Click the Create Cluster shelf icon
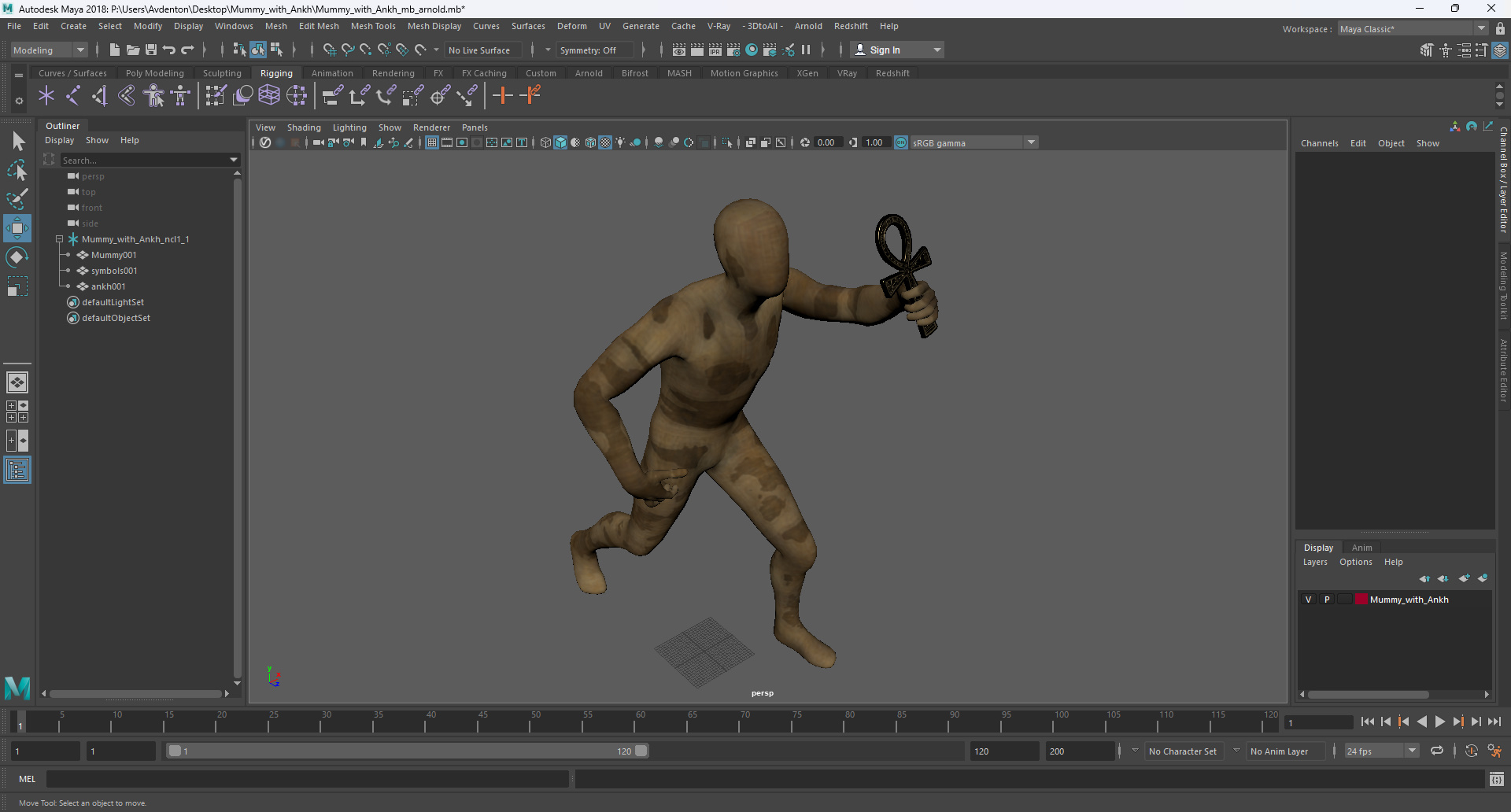 click(x=296, y=96)
